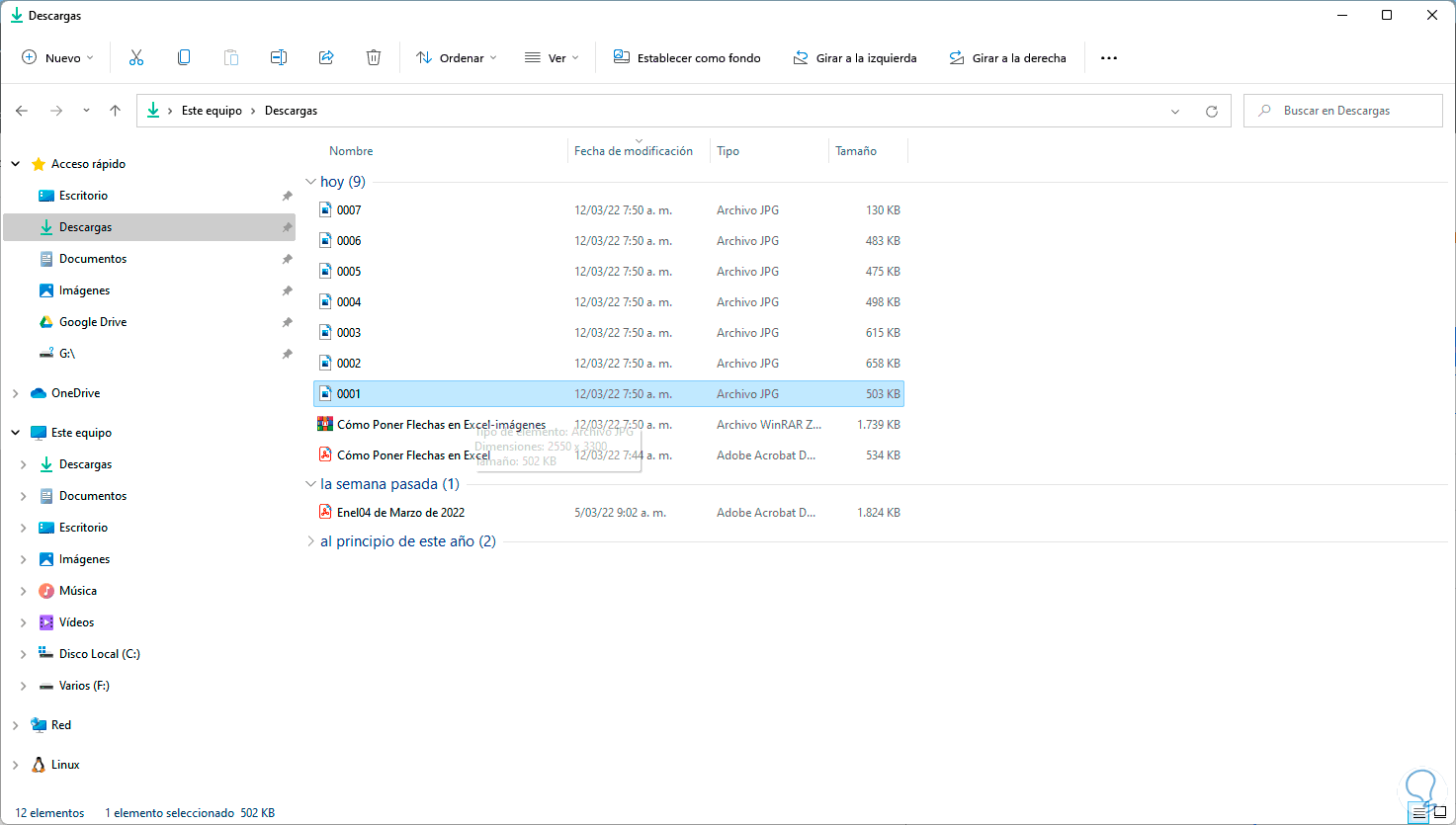Collapse the Acceso rápido tree node
This screenshot has width=1456, height=825.
click(x=16, y=164)
